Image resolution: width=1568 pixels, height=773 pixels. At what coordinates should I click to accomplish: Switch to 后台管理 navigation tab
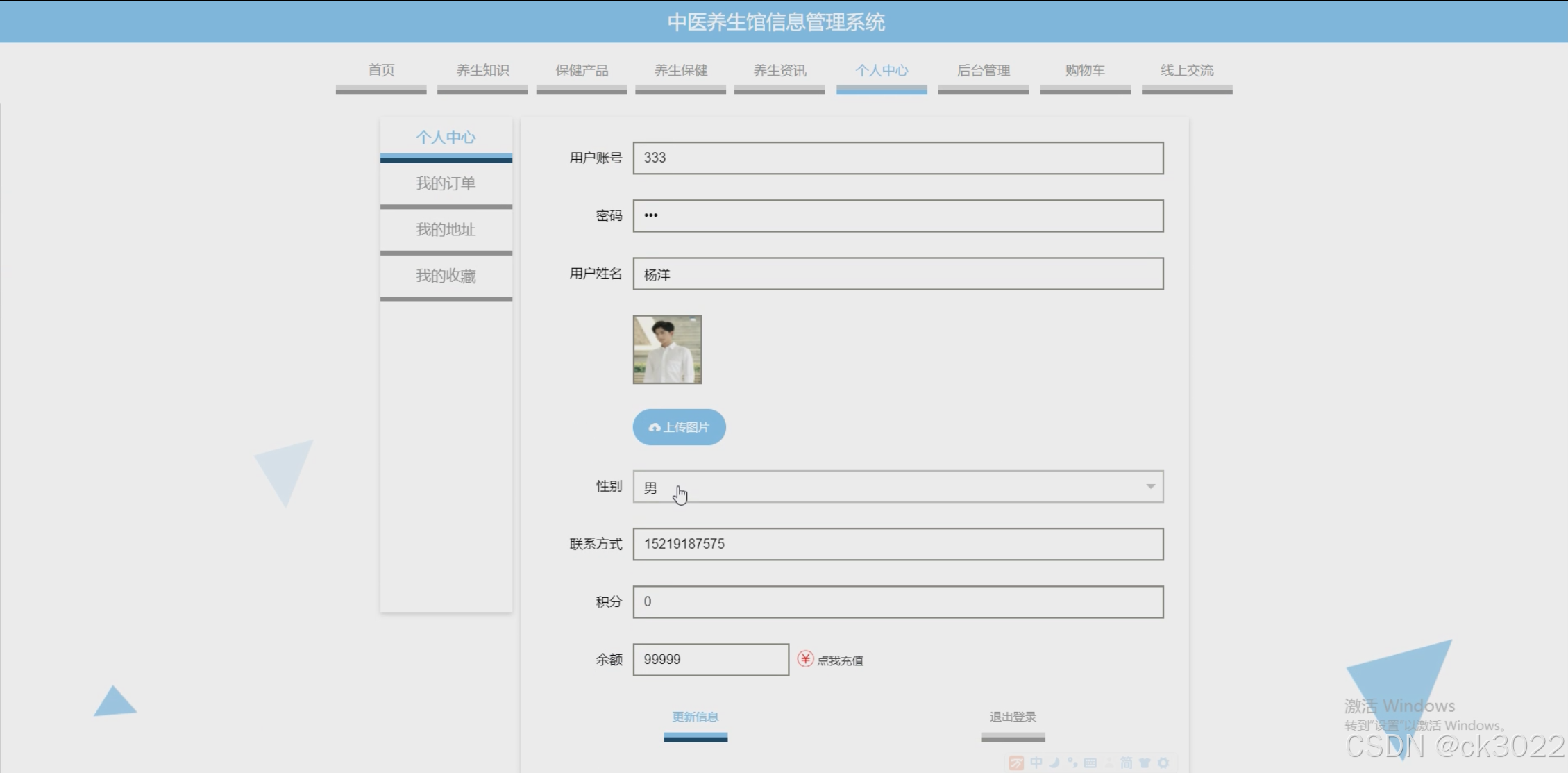(983, 70)
